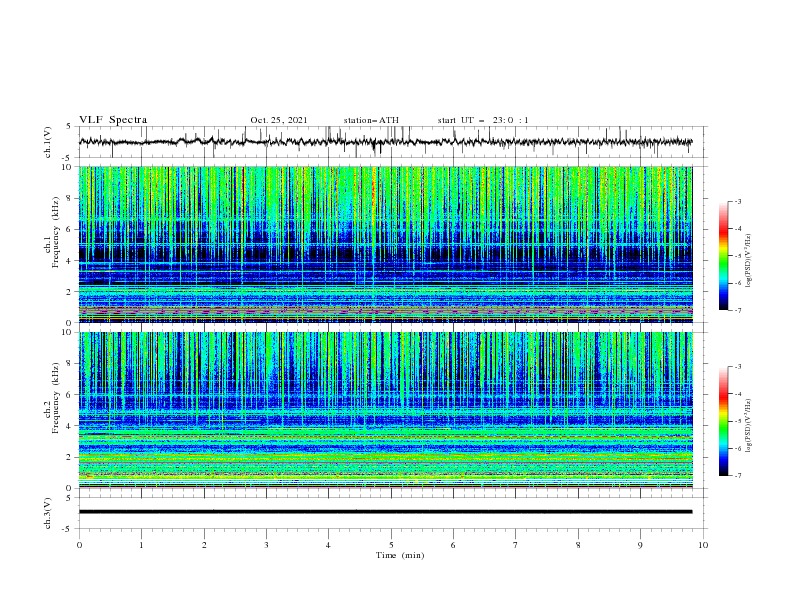
Task: Click time axis tick label '3'
Action: click(x=266, y=545)
